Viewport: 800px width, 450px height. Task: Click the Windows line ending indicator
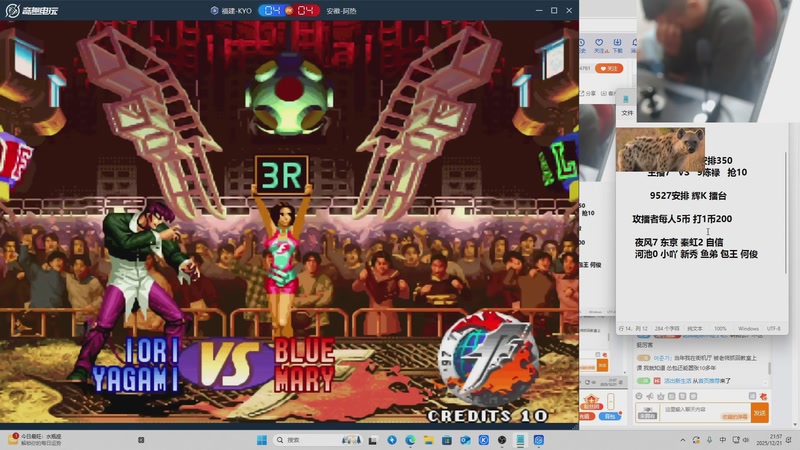[748, 329]
